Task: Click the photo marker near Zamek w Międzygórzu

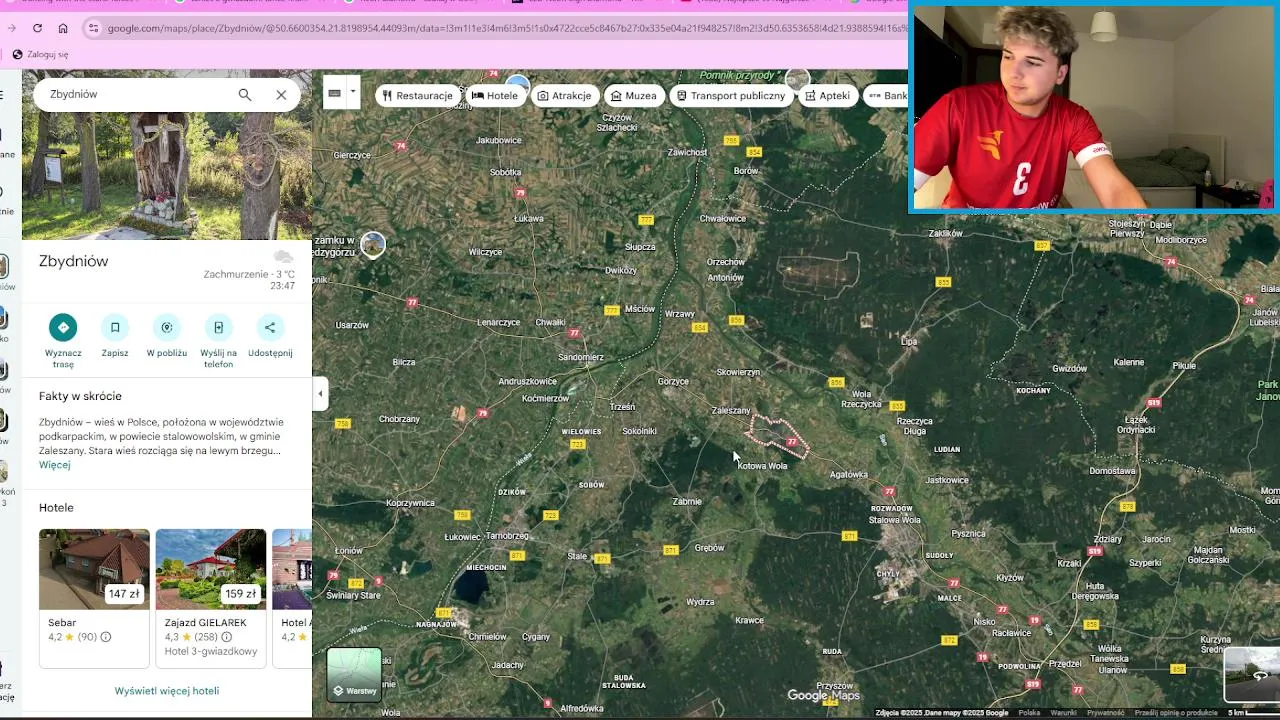Action: coord(373,244)
